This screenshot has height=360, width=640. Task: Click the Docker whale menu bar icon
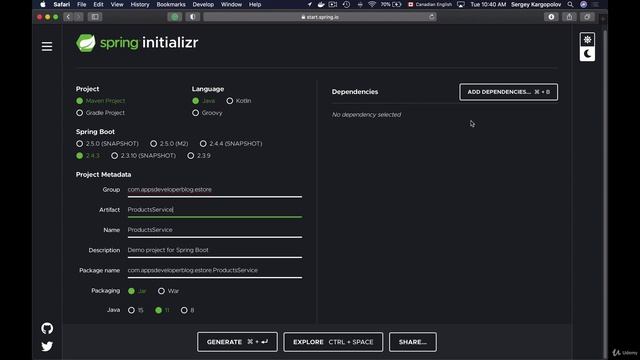pyautogui.click(x=321, y=4)
